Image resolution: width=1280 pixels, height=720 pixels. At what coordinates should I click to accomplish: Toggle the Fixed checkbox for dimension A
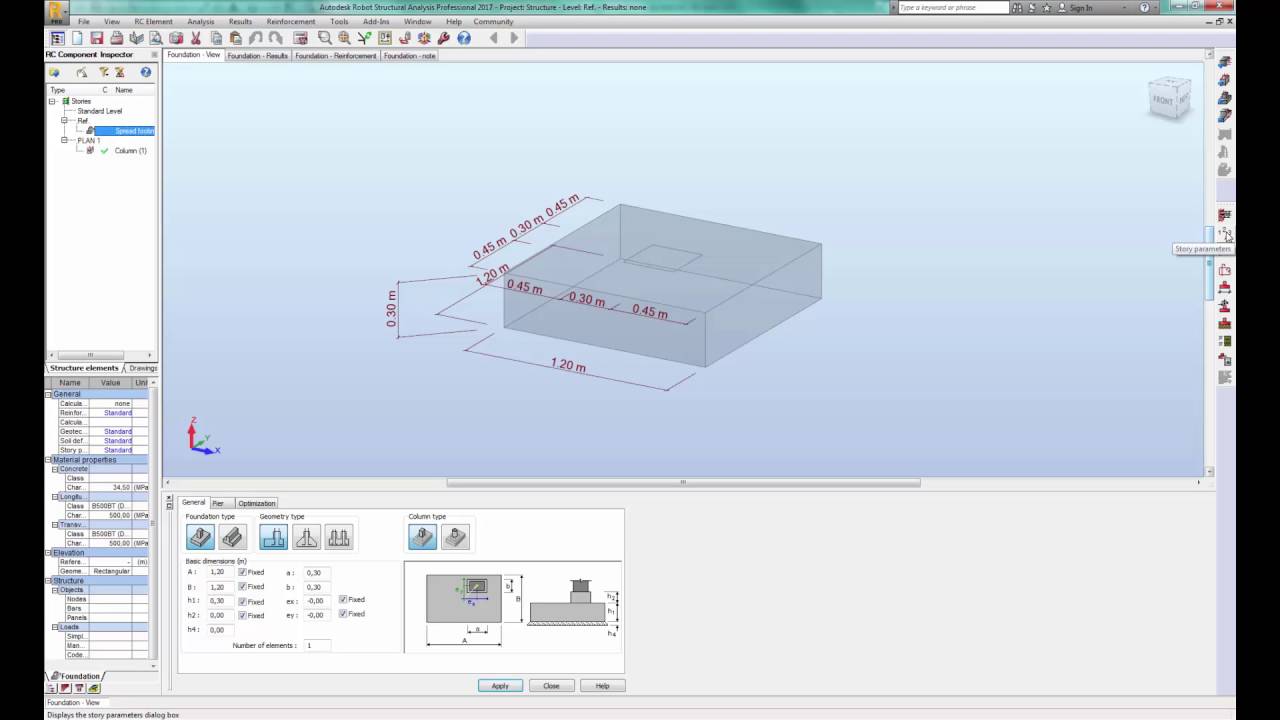pos(242,572)
